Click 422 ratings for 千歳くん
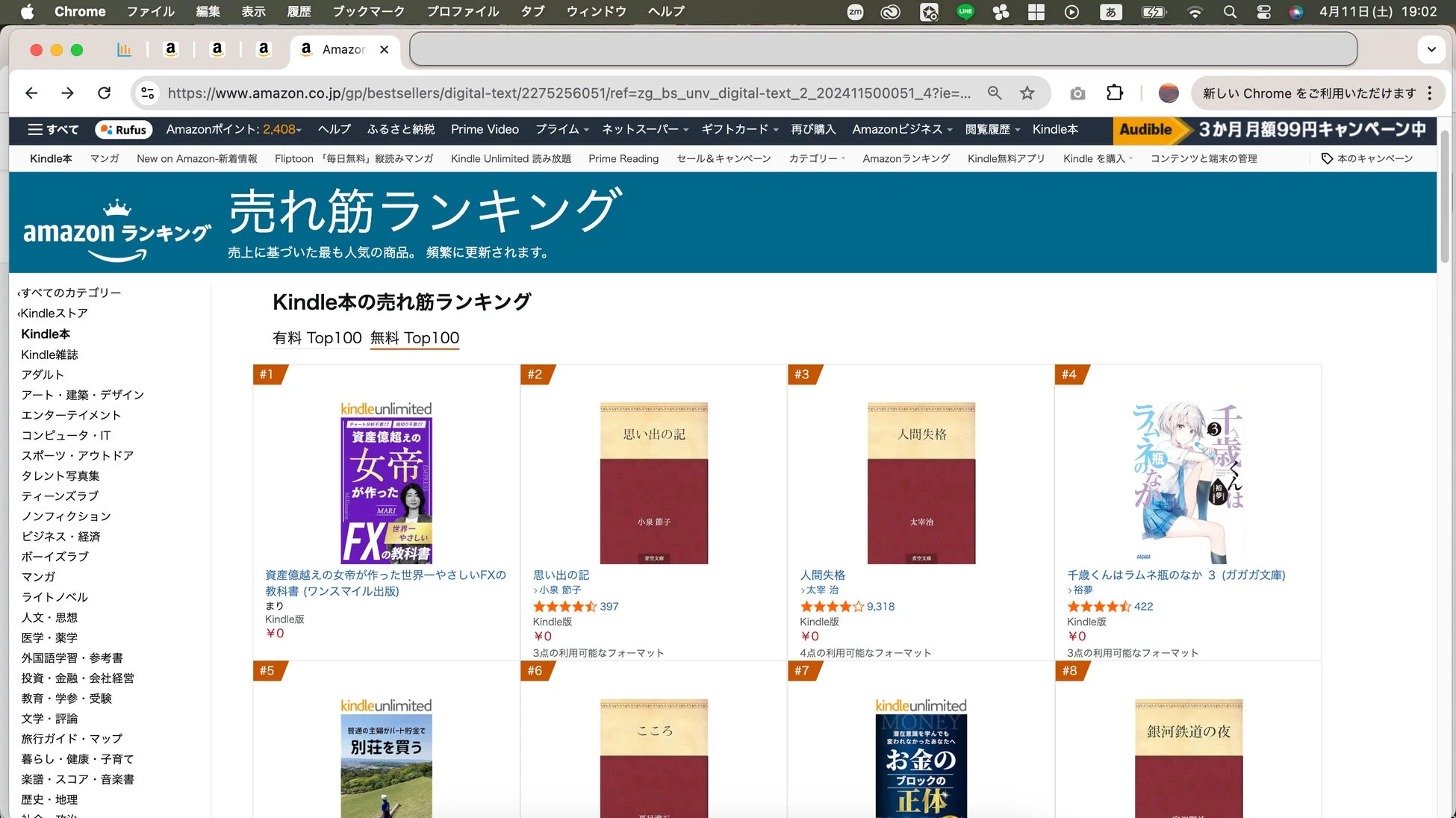Image resolution: width=1456 pixels, height=818 pixels. 1143,607
